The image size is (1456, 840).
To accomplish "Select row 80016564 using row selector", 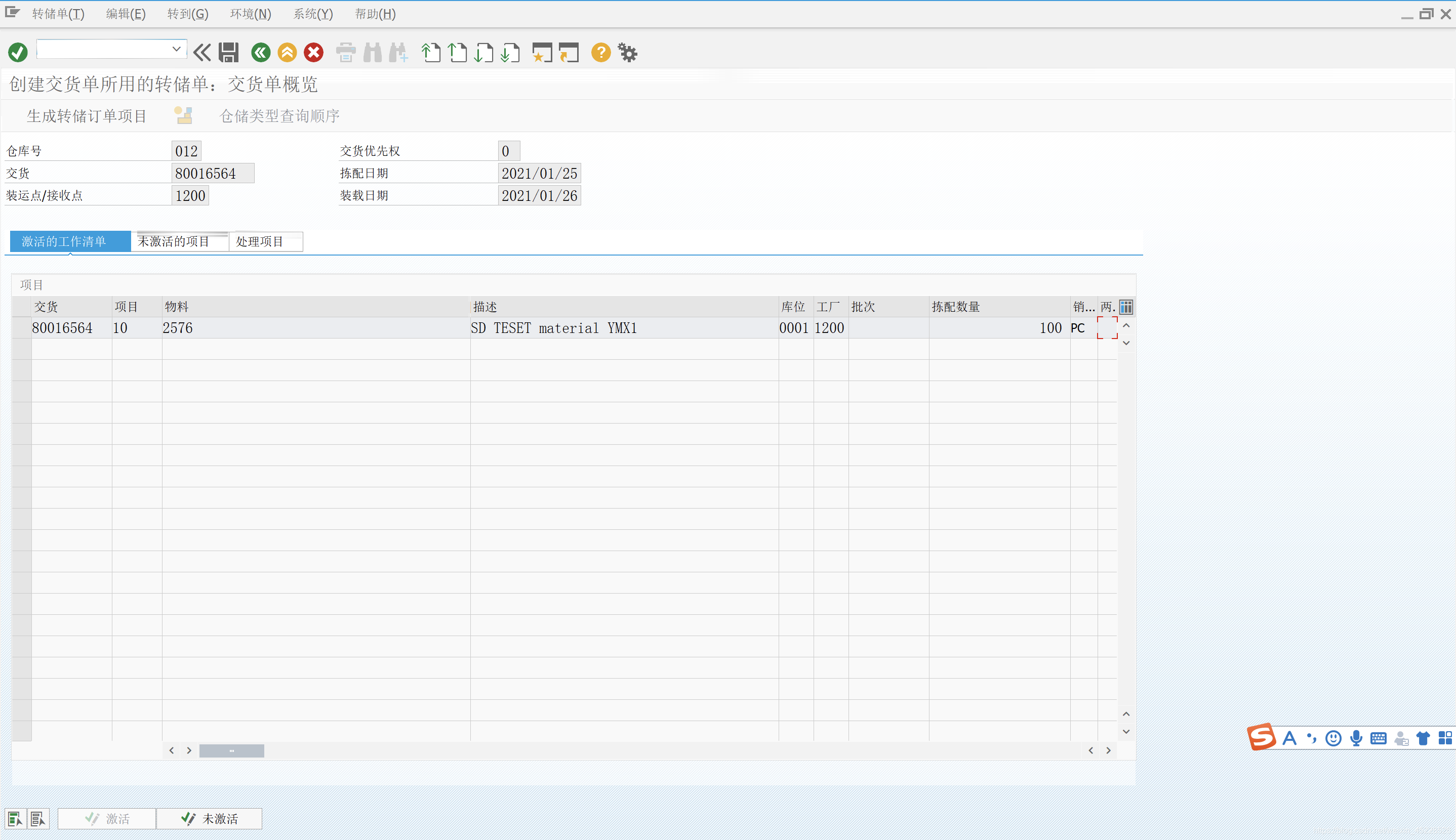I will click(x=21, y=328).
